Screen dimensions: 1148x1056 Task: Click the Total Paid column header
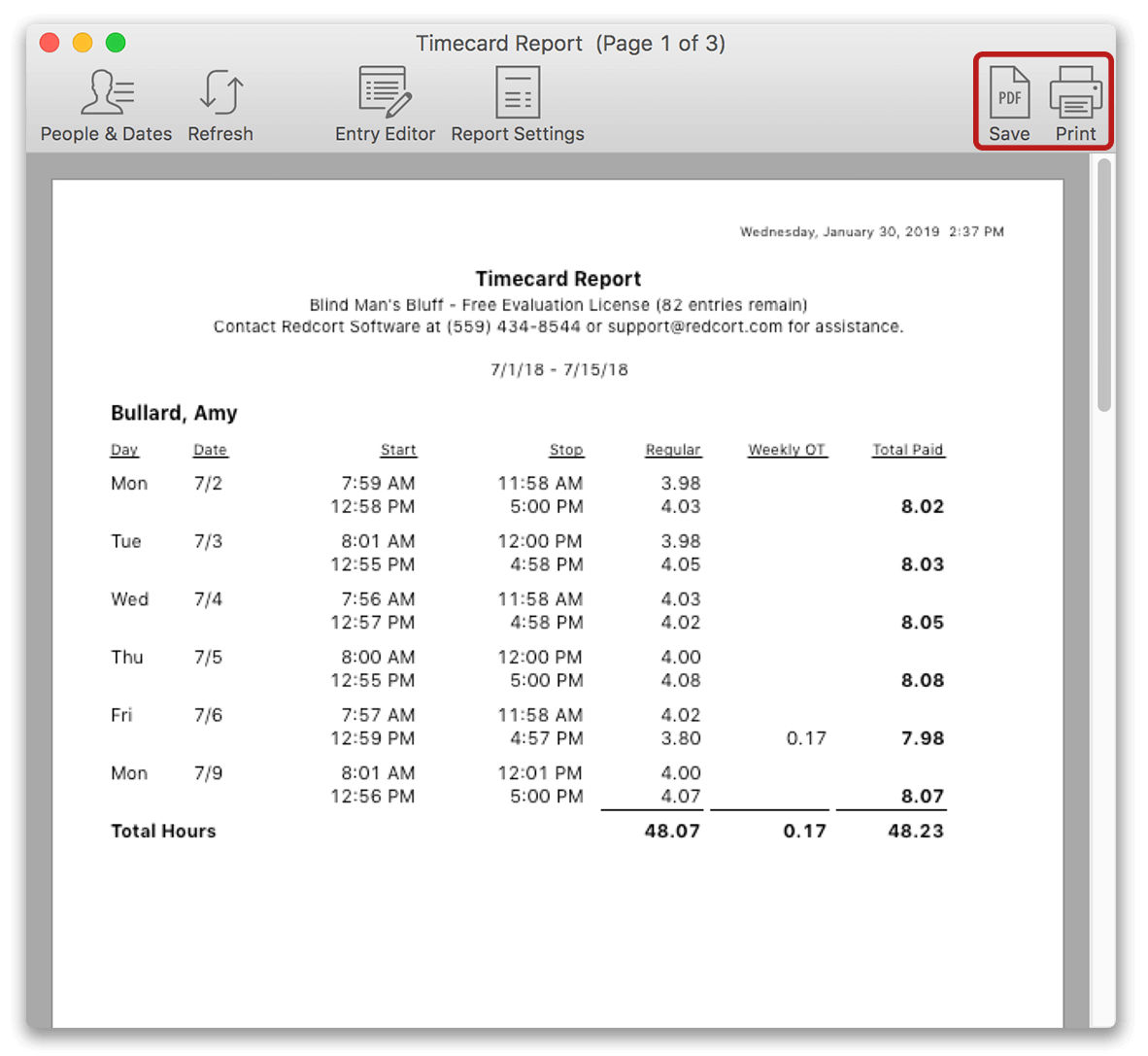point(907,450)
